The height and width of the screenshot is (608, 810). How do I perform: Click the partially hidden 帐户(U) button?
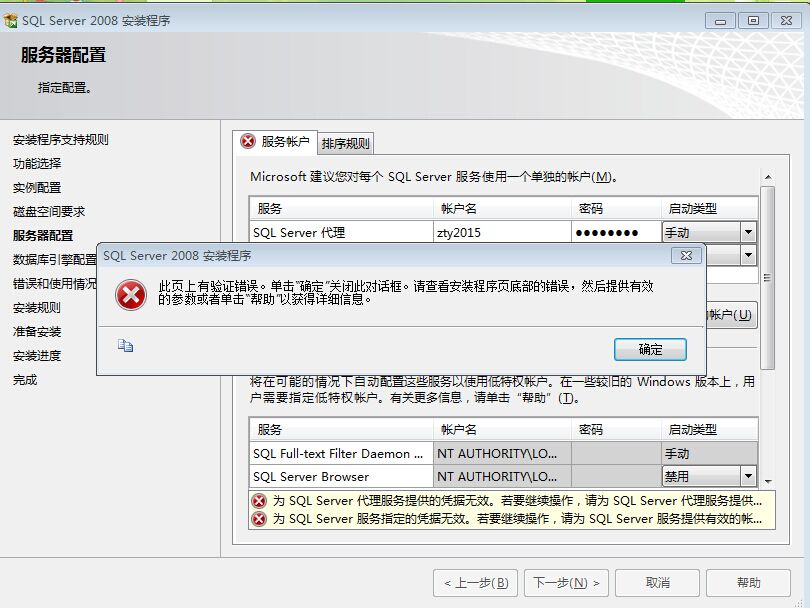point(731,315)
